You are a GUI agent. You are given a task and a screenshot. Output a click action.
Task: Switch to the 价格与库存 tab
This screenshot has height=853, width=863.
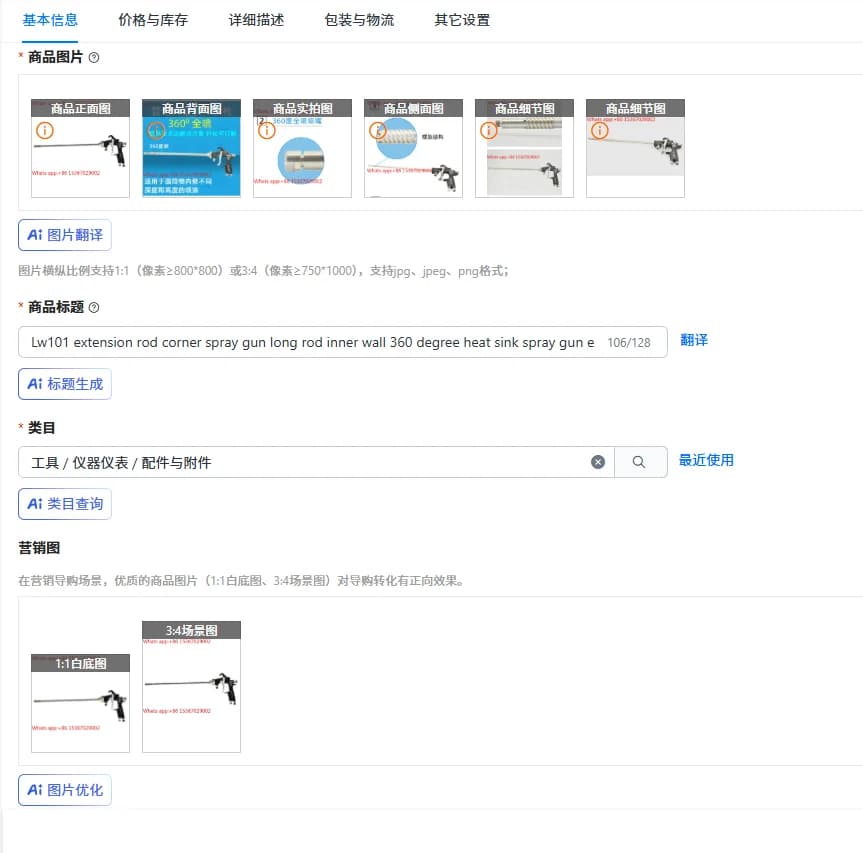click(x=153, y=20)
